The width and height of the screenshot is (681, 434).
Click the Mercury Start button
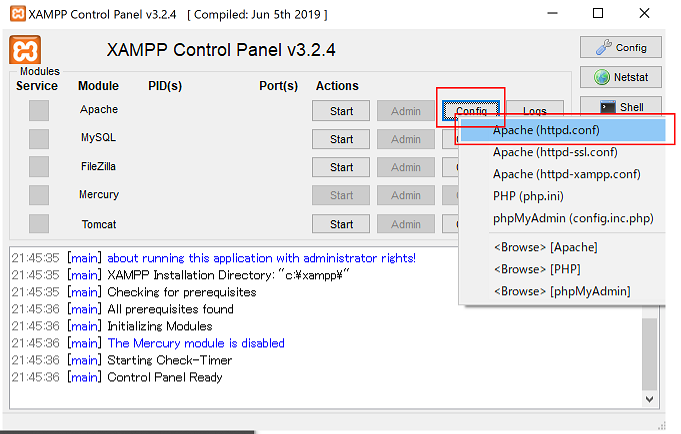click(341, 195)
